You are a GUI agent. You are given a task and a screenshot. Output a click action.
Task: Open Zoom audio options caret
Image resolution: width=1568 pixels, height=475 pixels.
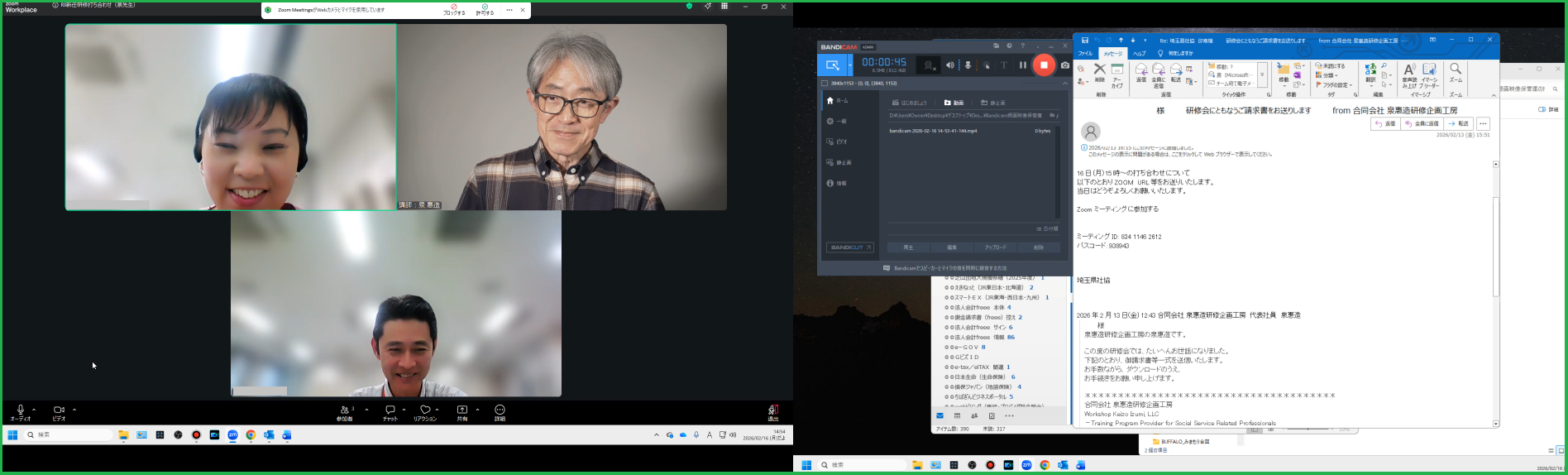[x=34, y=409]
